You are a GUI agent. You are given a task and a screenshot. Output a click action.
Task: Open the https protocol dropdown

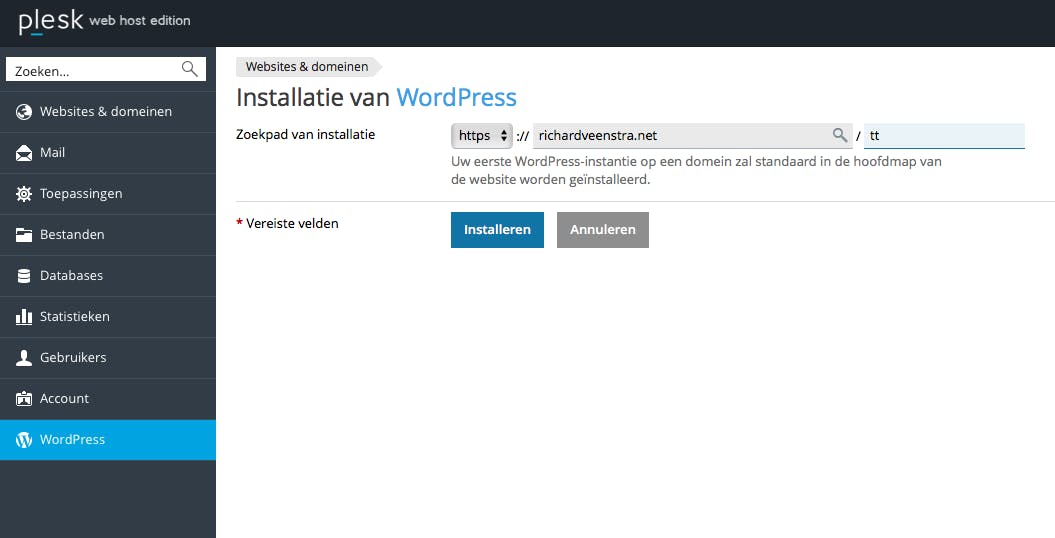coord(482,135)
